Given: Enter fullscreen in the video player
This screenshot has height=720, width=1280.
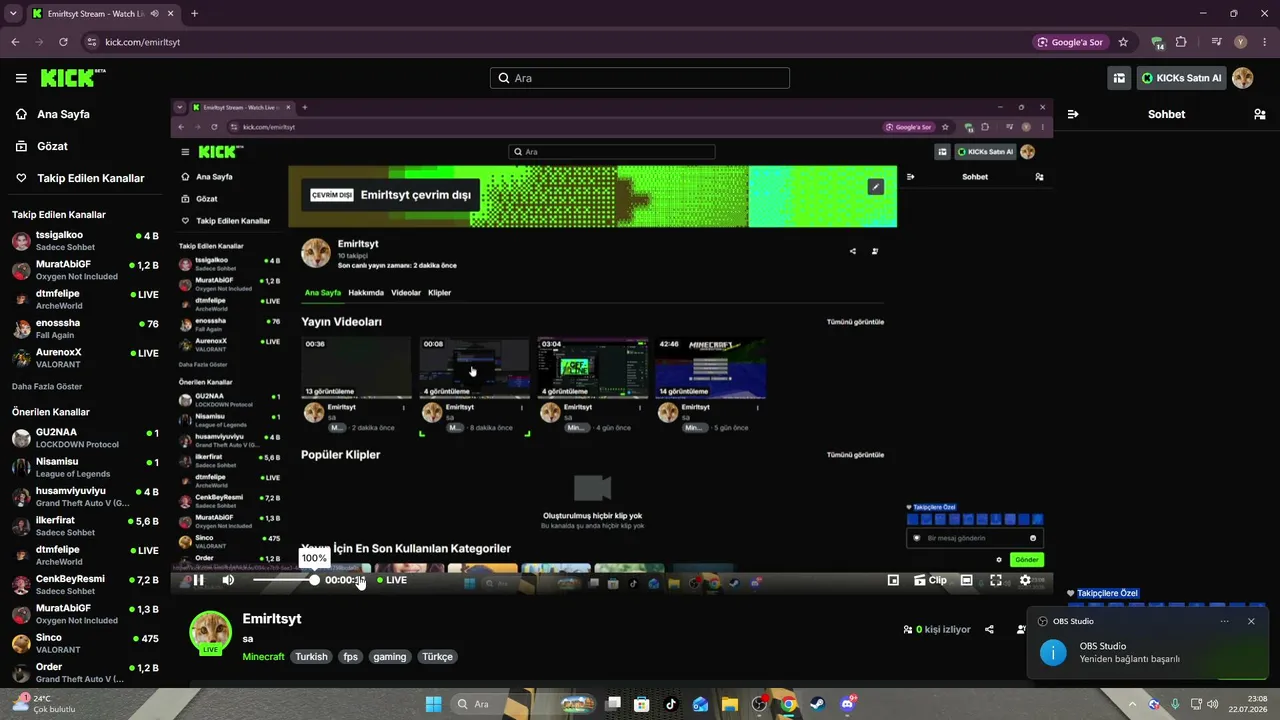Looking at the screenshot, I should pos(996,580).
